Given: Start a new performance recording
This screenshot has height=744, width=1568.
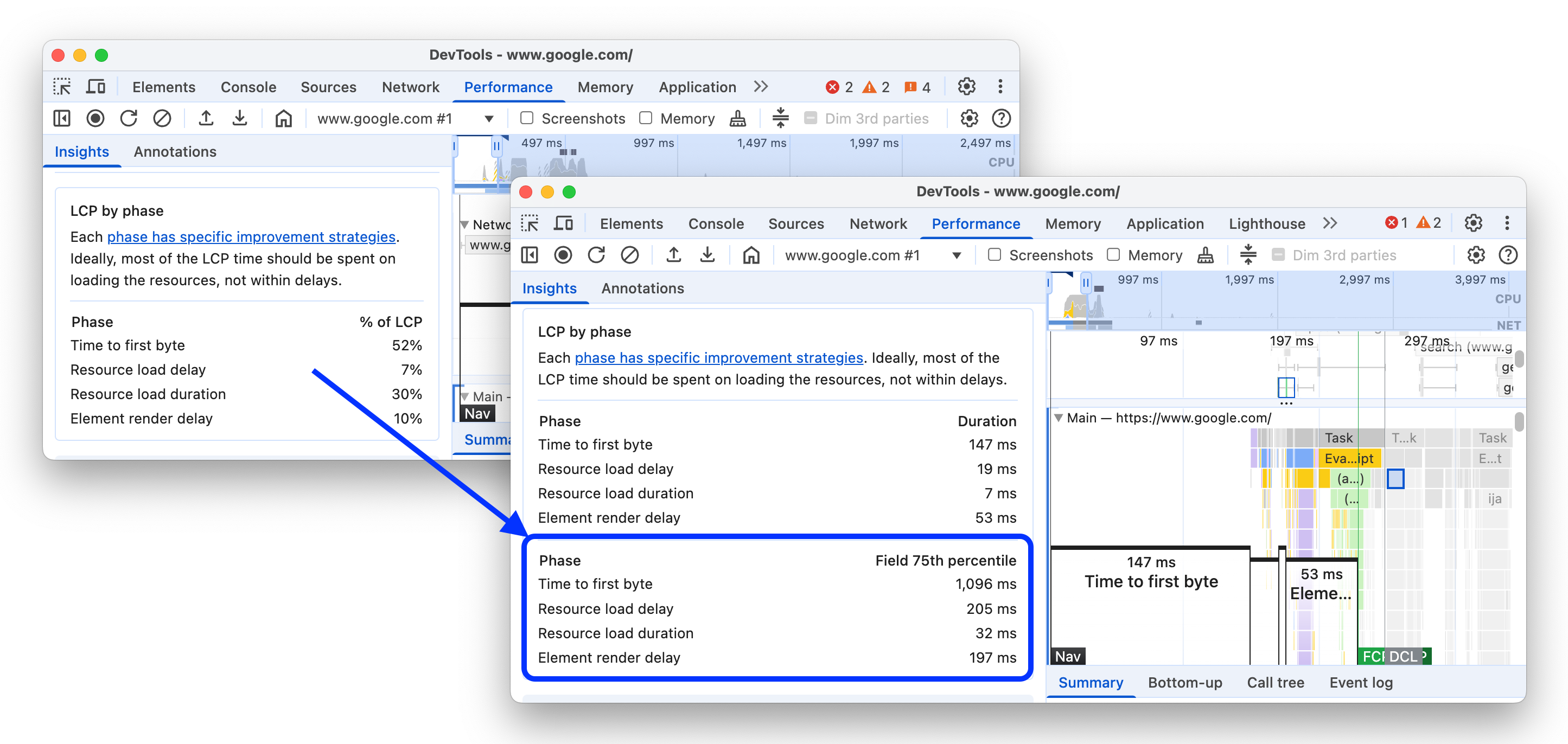Looking at the screenshot, I should coord(564,255).
